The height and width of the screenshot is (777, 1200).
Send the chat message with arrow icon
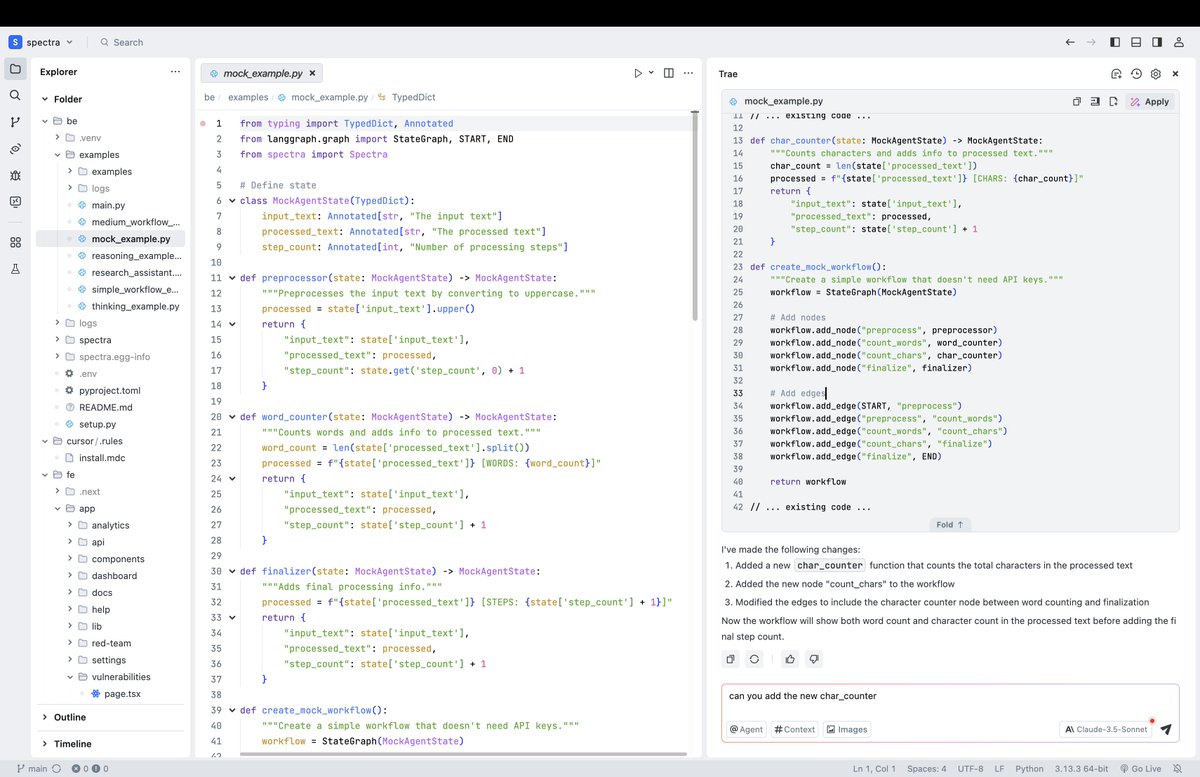[1165, 729]
